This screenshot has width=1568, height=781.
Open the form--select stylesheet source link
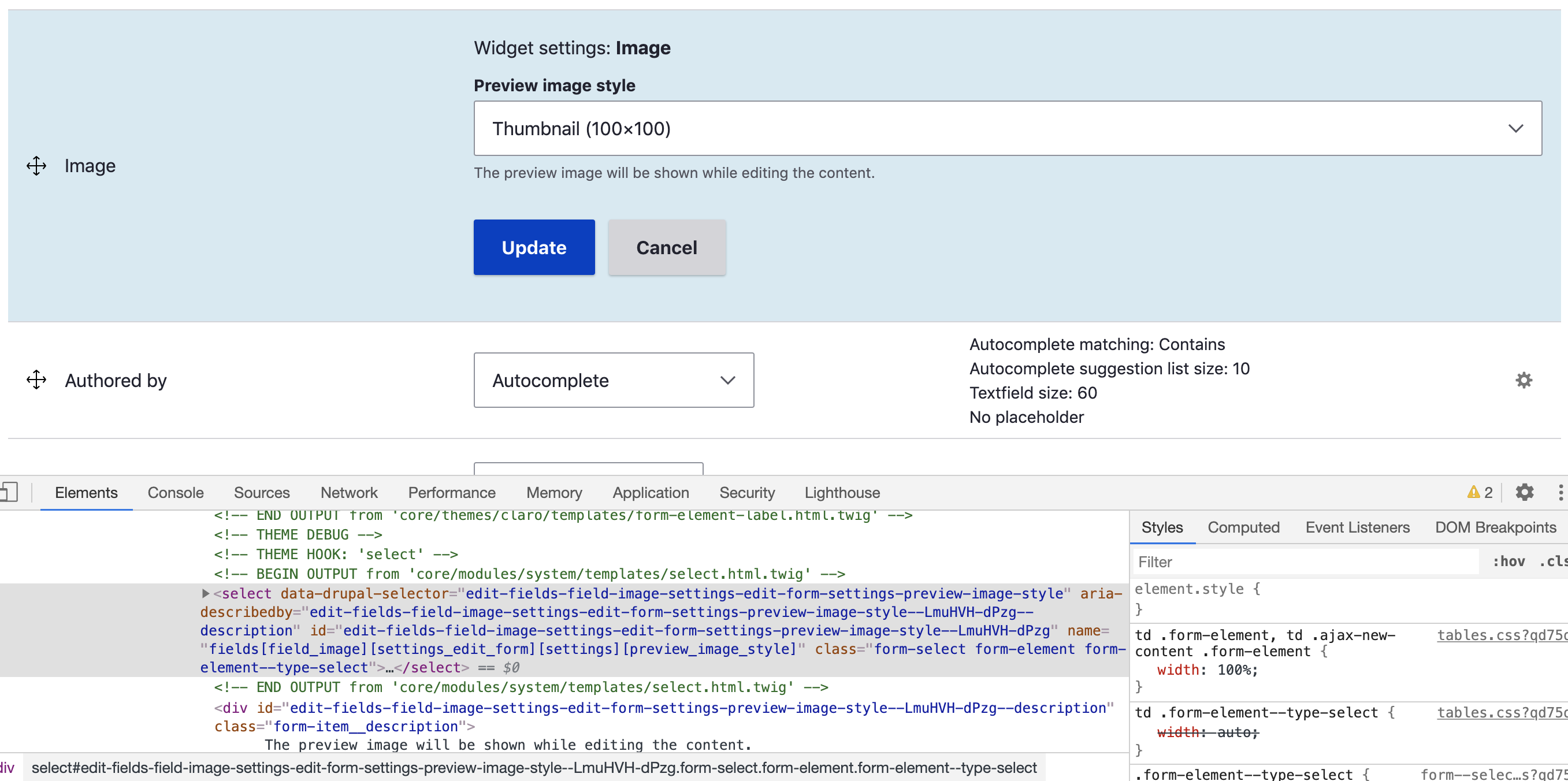click(x=1493, y=773)
